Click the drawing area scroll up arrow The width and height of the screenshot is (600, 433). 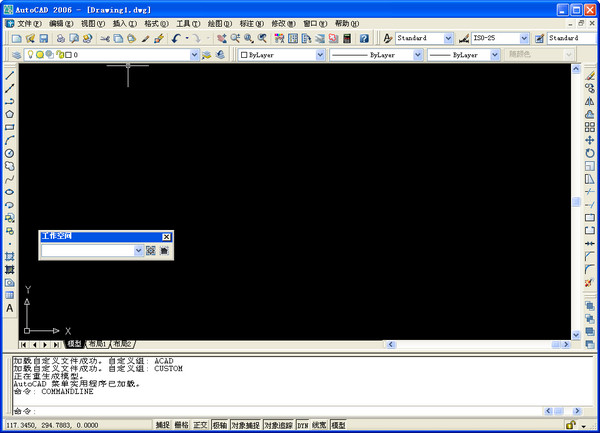click(x=576, y=69)
